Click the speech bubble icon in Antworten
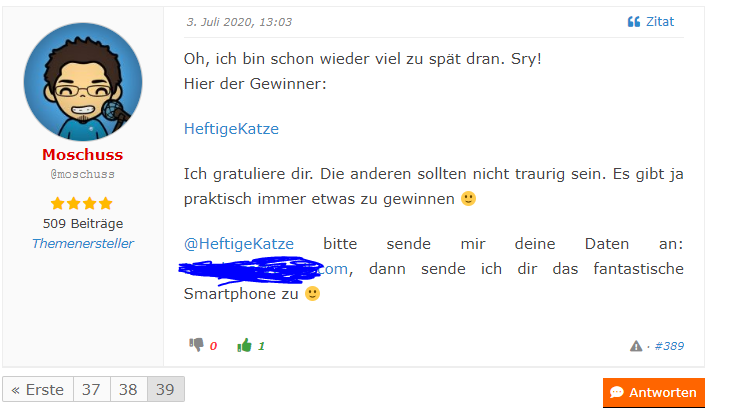The width and height of the screenshot is (752, 416). (617, 392)
